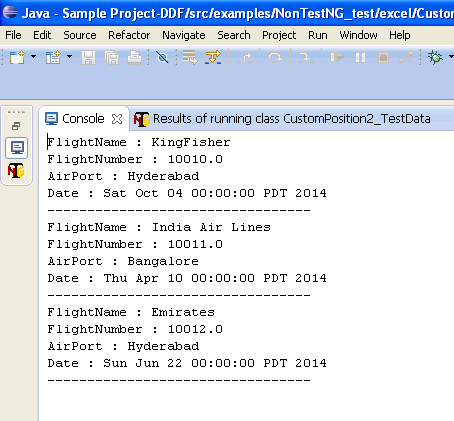Click the line 'FlightNumber : 10011.0'
Viewport: 454px width, 421px height.
tap(135, 244)
